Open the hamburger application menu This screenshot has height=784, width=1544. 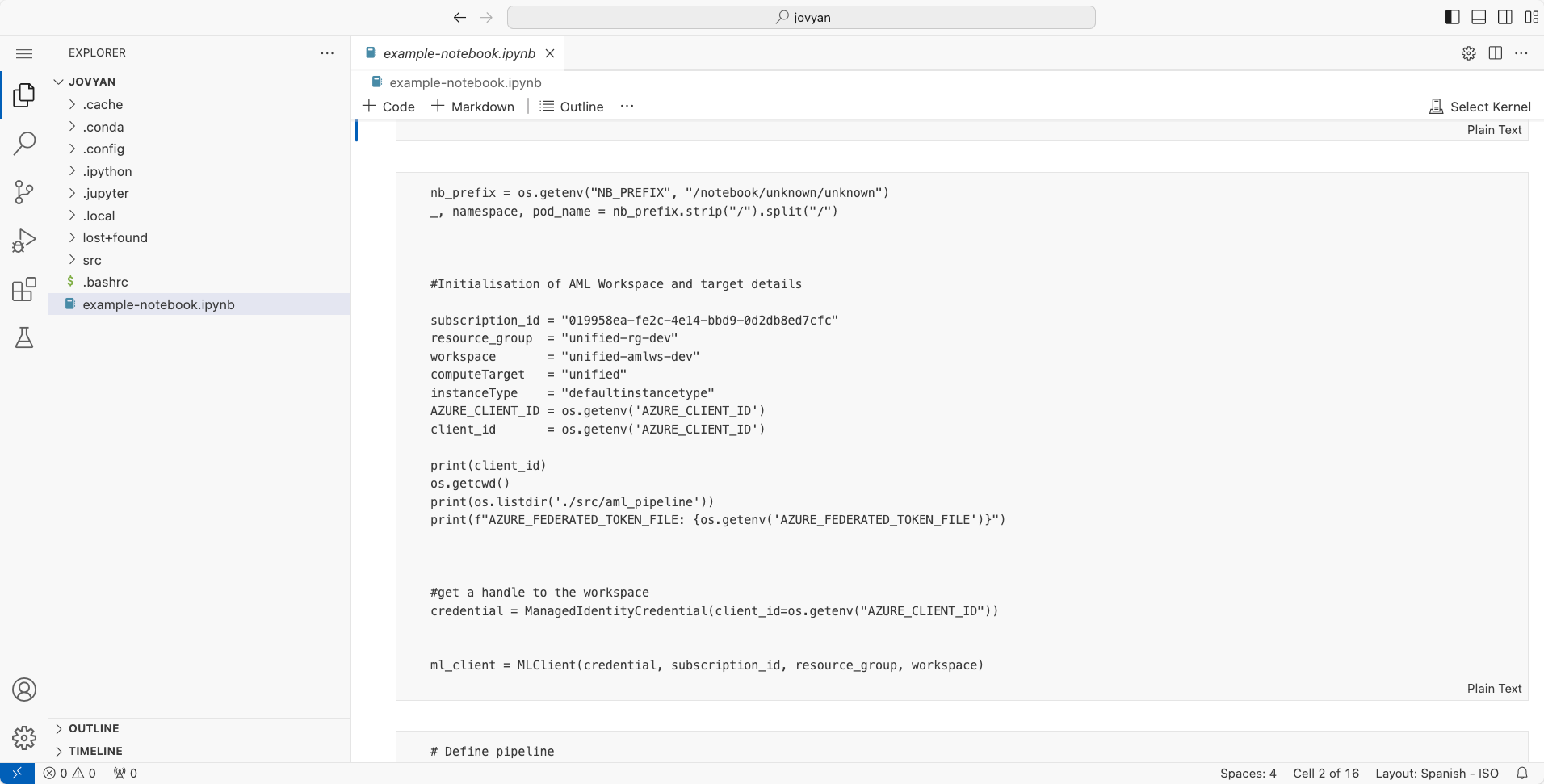click(24, 53)
